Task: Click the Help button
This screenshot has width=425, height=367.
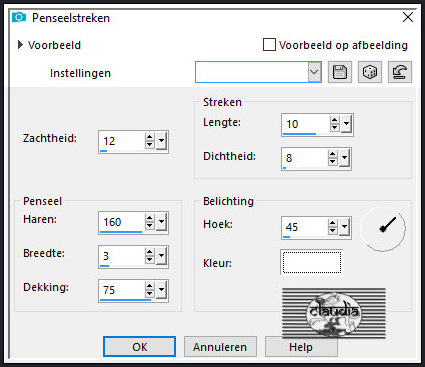Action: point(301,347)
